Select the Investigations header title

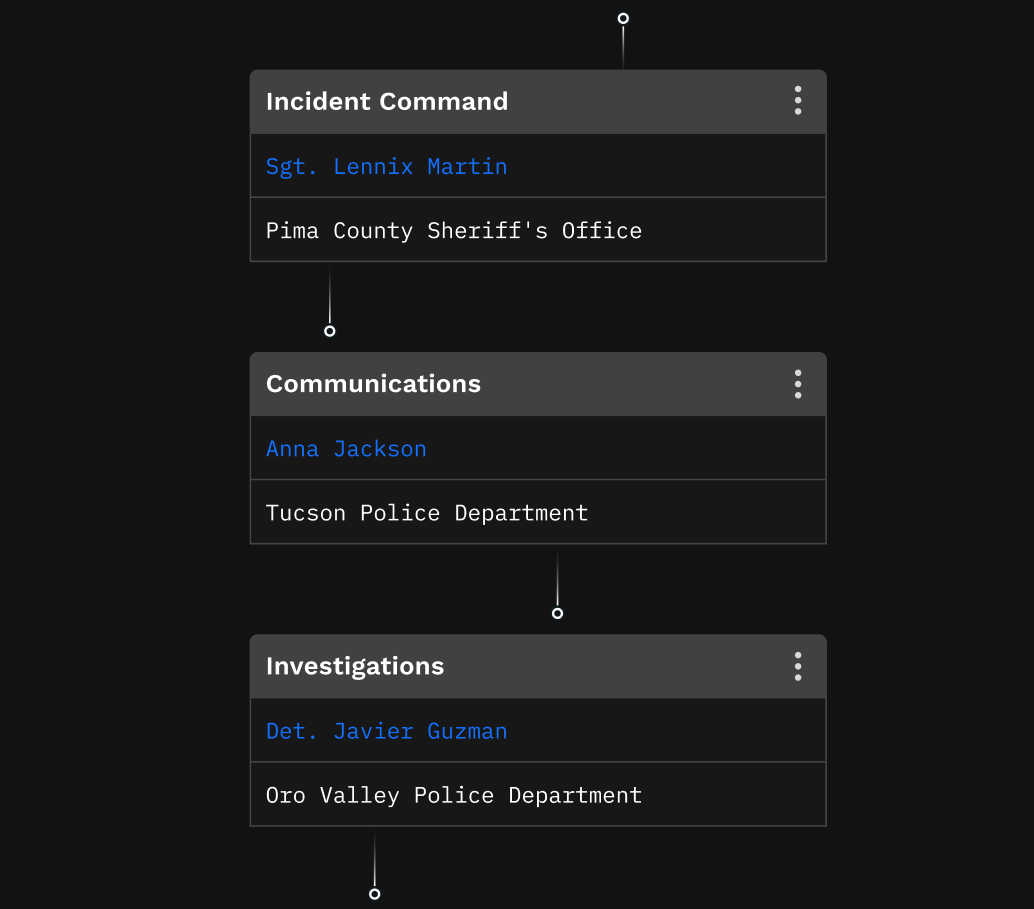pyautogui.click(x=355, y=666)
